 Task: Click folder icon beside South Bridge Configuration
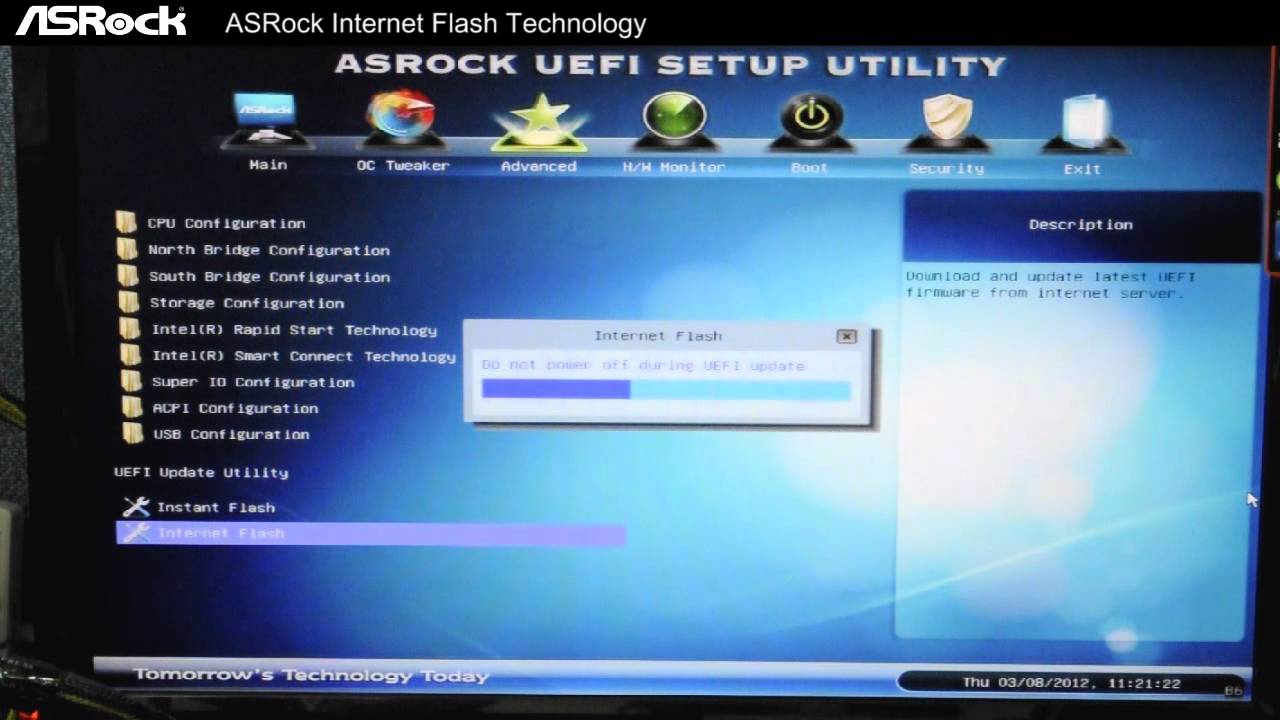point(128,275)
